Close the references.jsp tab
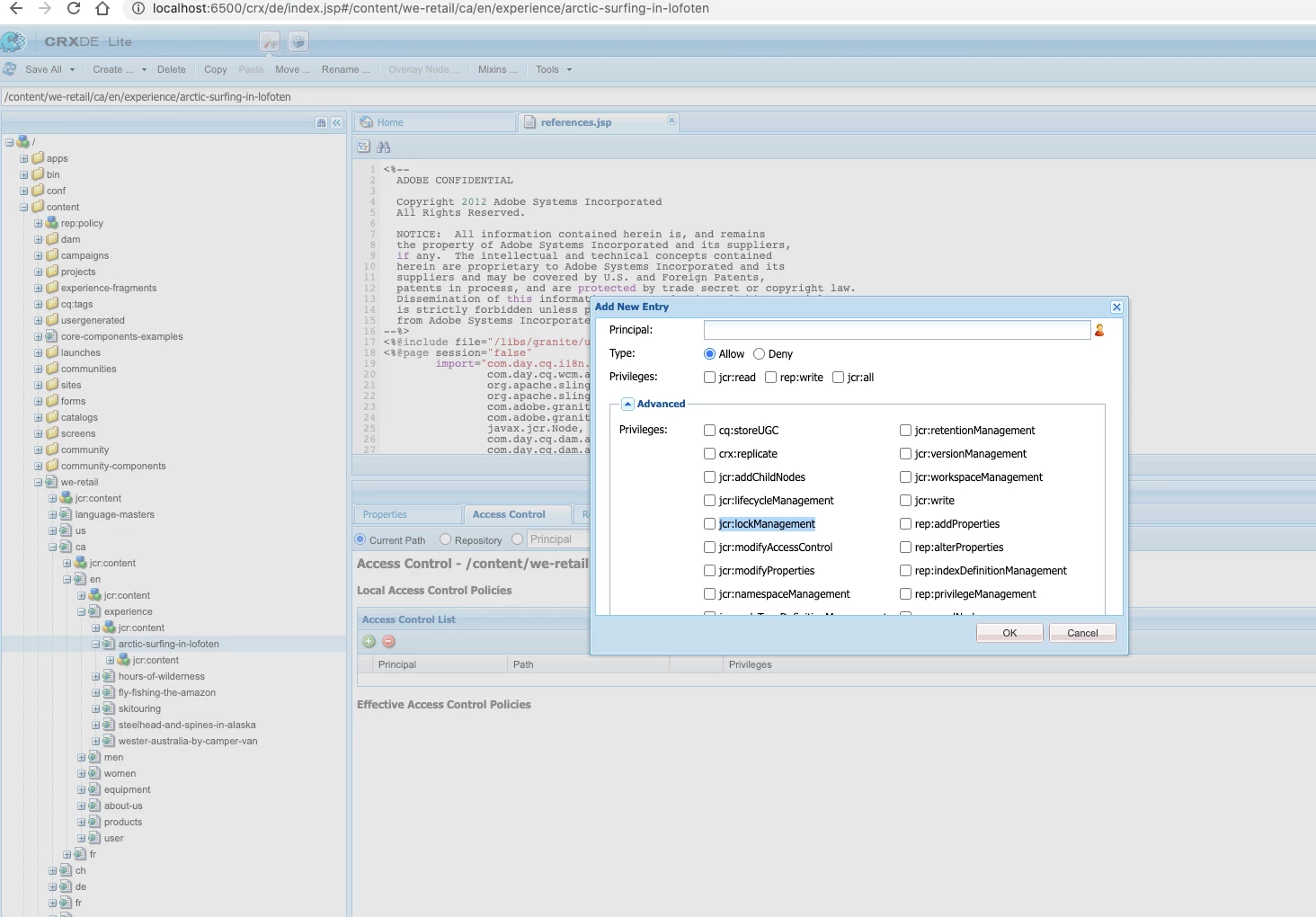Image resolution: width=1316 pixels, height=917 pixels. [671, 120]
